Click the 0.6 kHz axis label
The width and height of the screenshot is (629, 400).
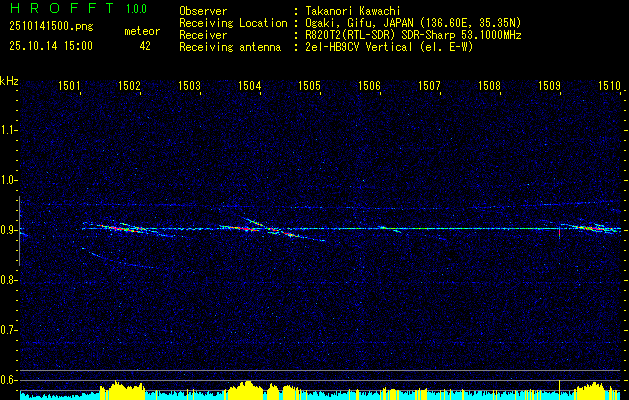click(8, 380)
